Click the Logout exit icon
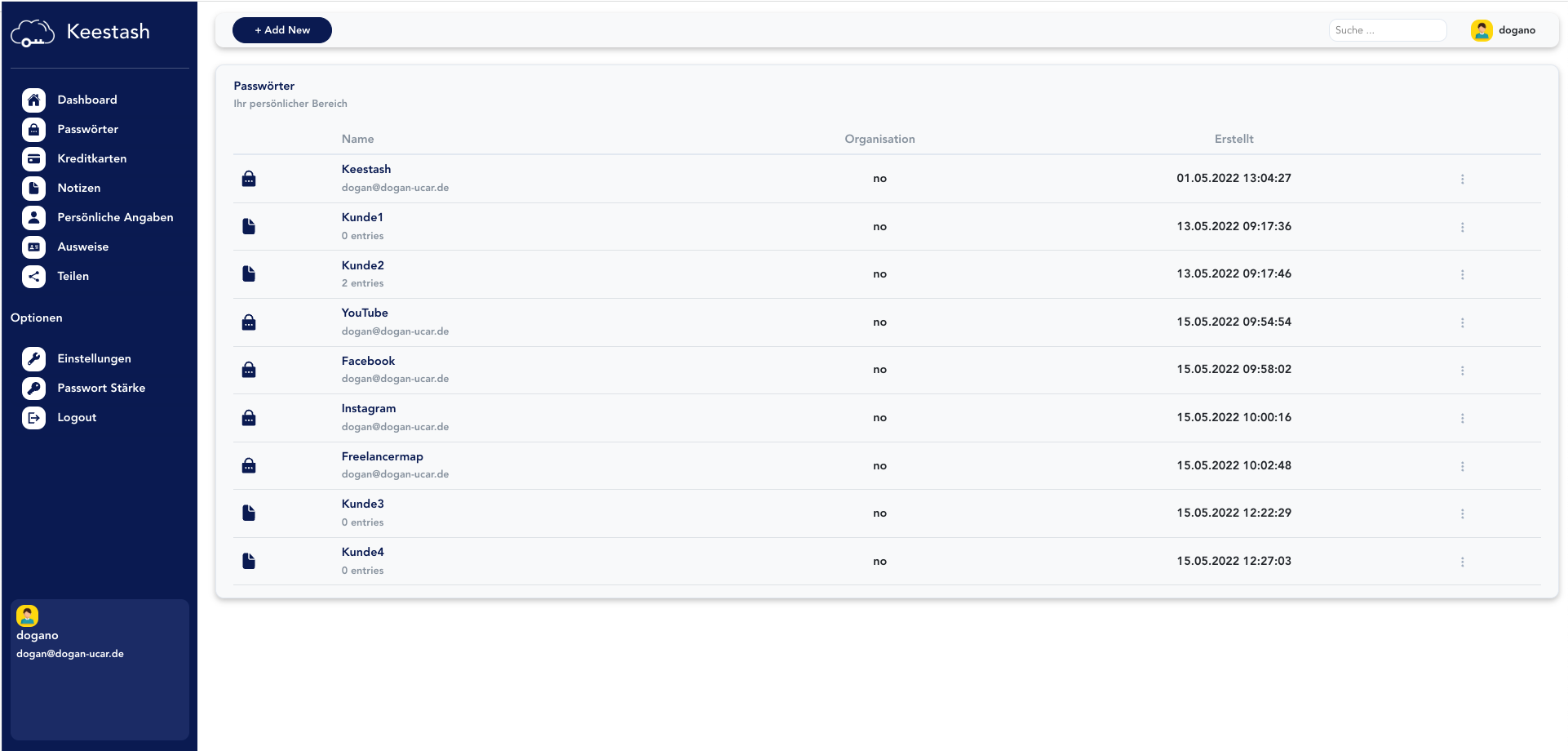1568x751 pixels. (x=33, y=417)
